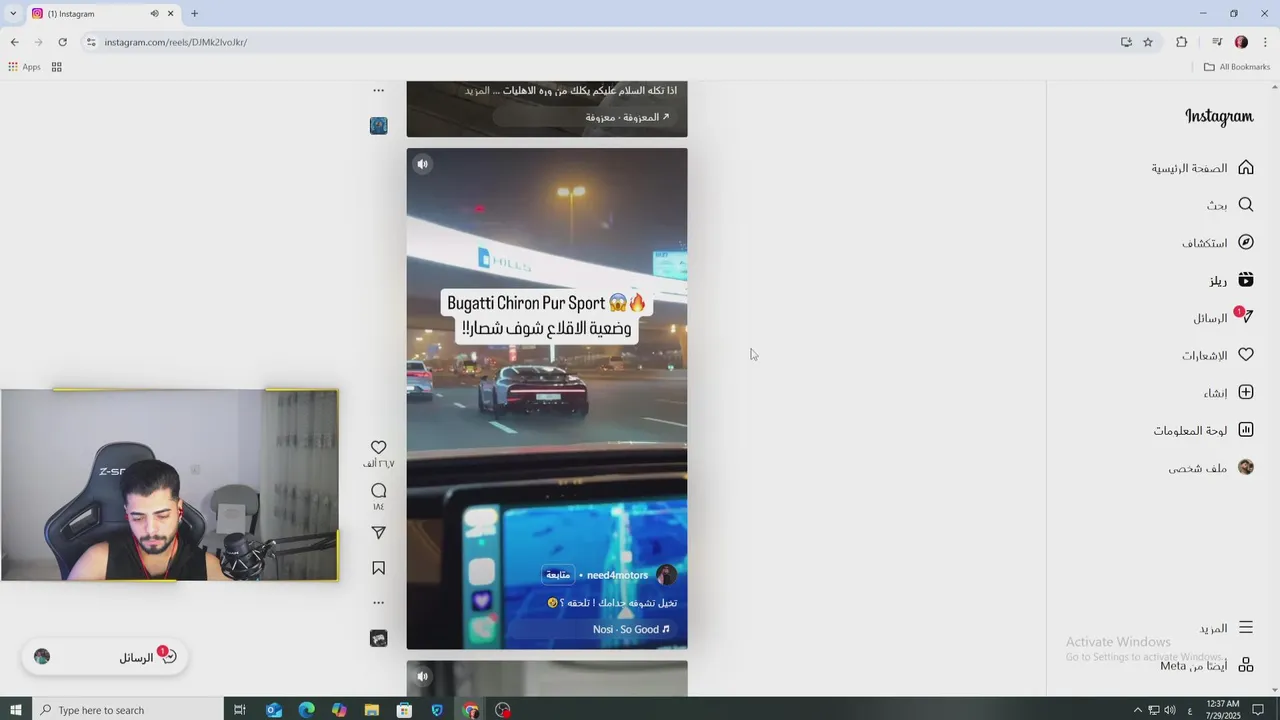Go back in browser history

[x=14, y=42]
